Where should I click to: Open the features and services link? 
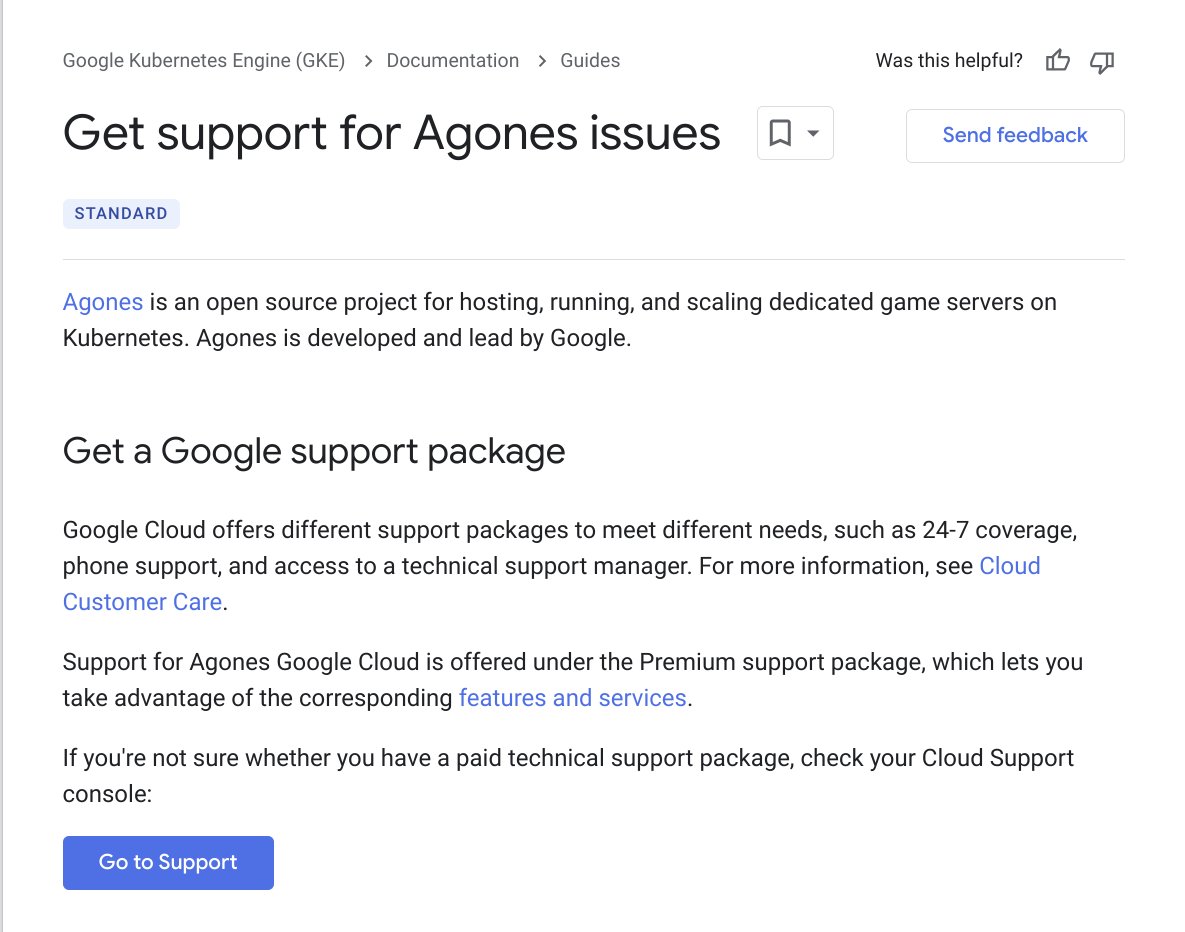click(x=572, y=697)
